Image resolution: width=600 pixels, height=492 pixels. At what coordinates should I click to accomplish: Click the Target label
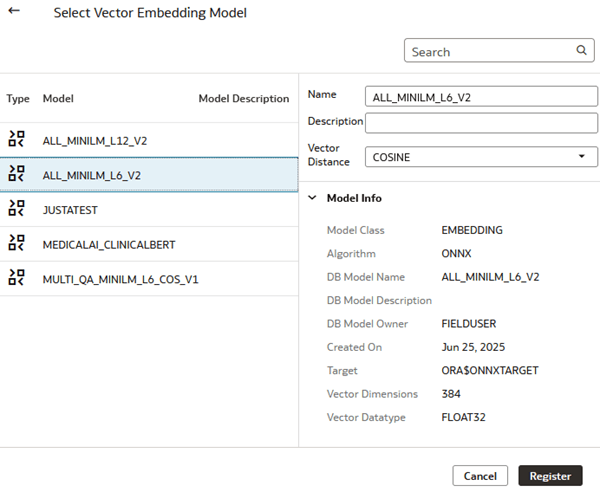342,371
